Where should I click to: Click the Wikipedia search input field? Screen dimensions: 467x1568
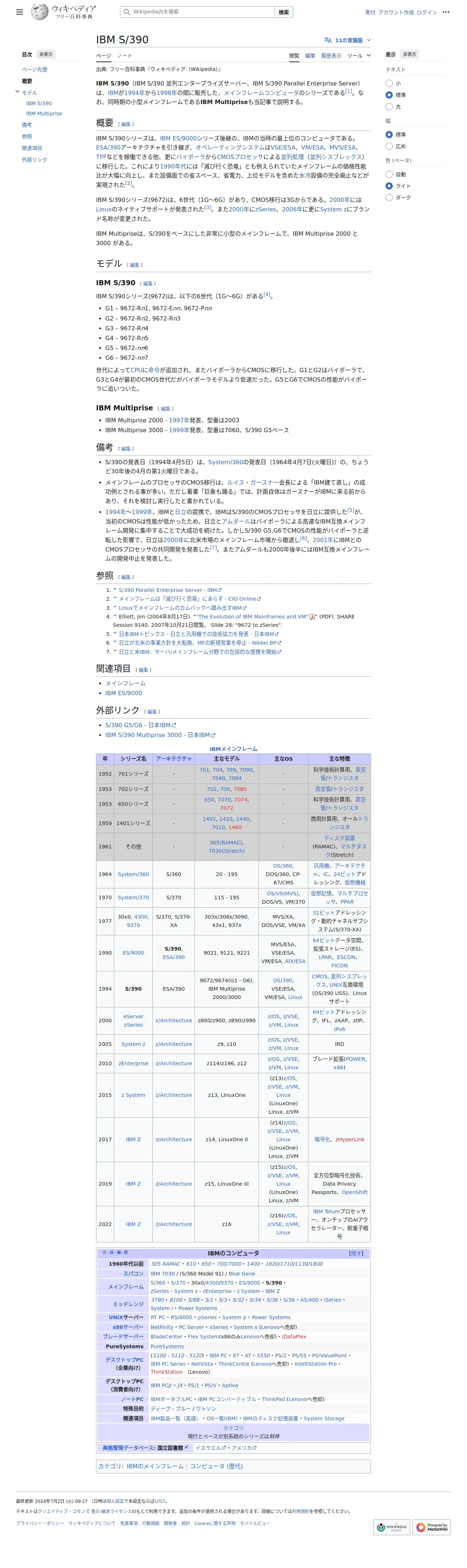197,12
